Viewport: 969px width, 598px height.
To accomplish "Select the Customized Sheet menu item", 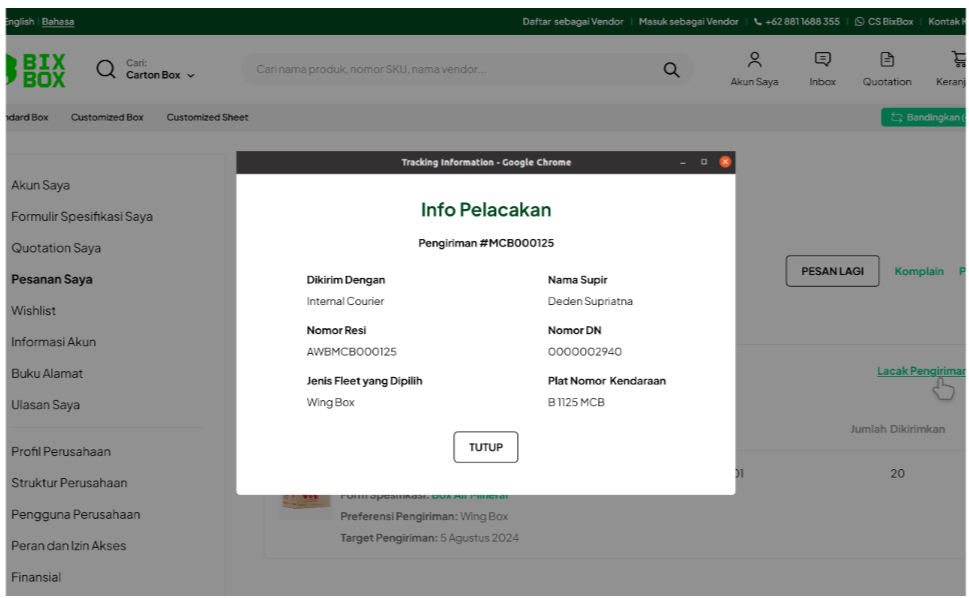I will pyautogui.click(x=207, y=118).
